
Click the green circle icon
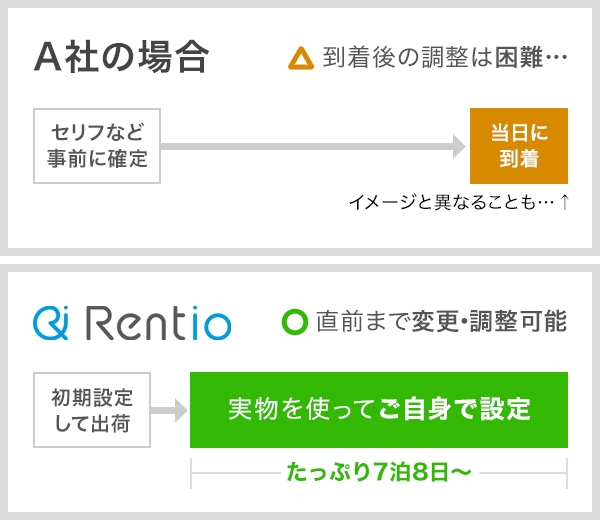coord(295,323)
